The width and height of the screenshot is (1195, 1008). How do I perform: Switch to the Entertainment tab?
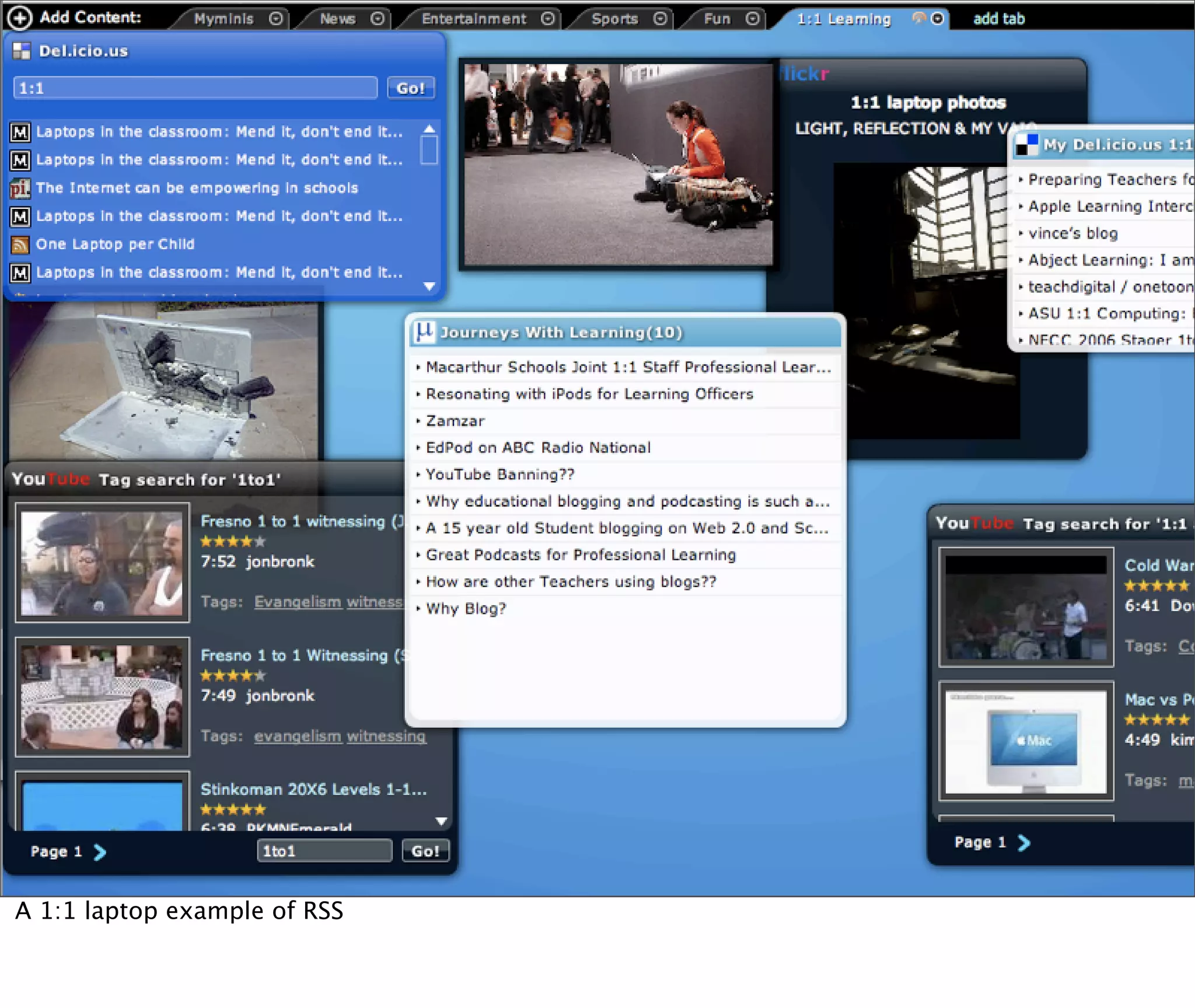tap(474, 19)
